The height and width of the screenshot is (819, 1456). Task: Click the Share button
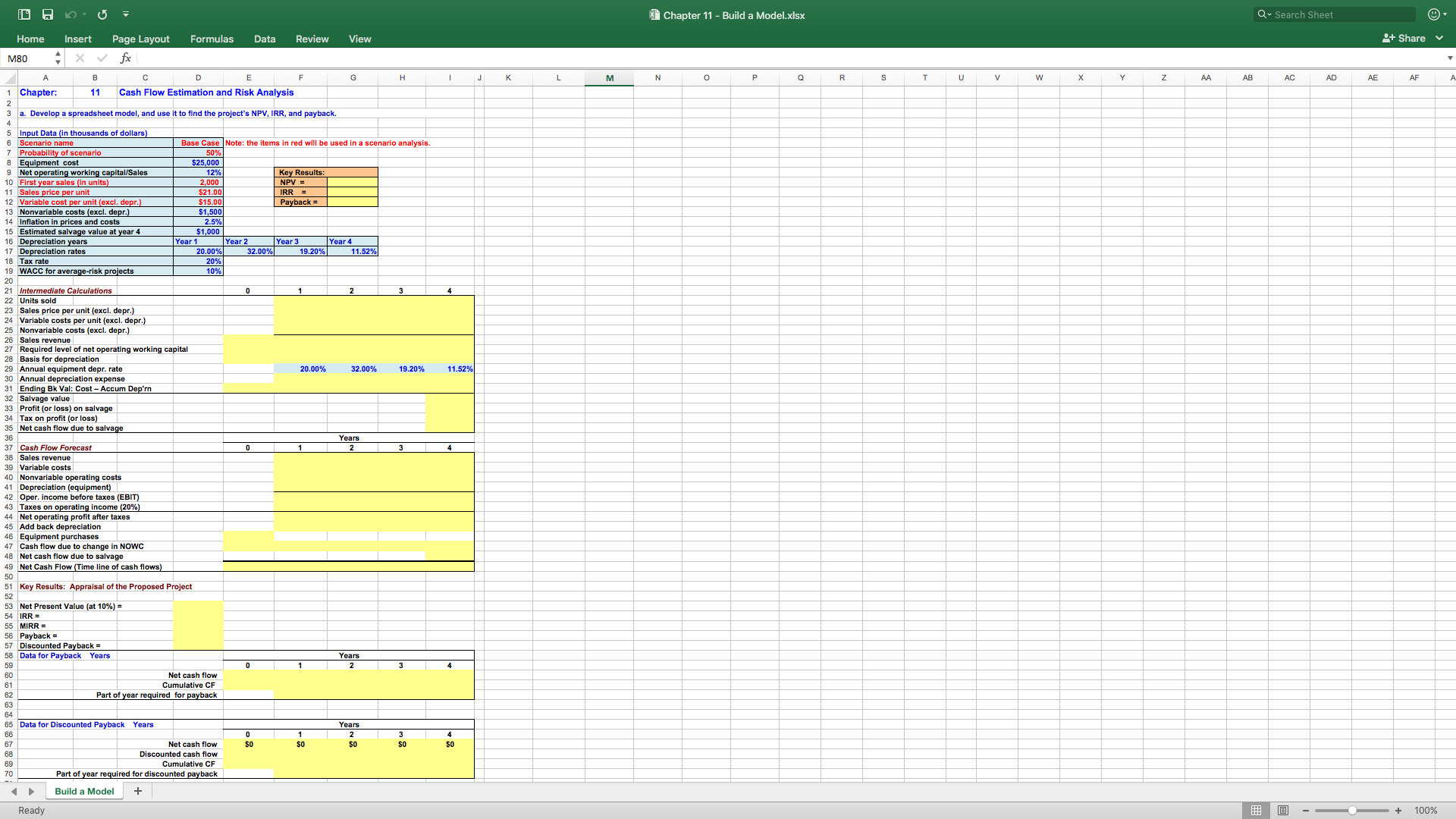tap(1404, 39)
